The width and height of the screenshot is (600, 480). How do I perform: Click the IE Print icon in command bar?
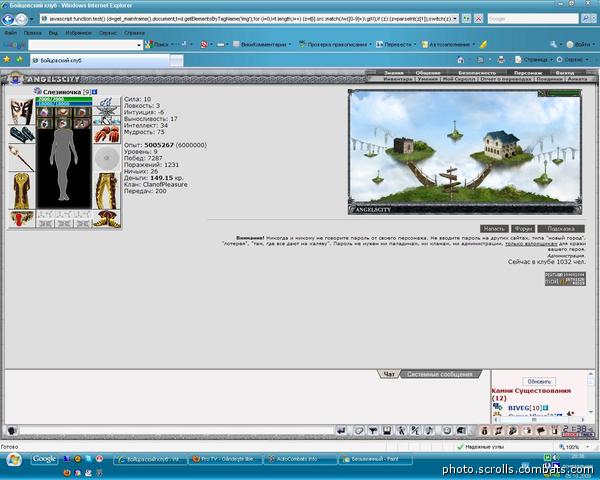coord(501,60)
